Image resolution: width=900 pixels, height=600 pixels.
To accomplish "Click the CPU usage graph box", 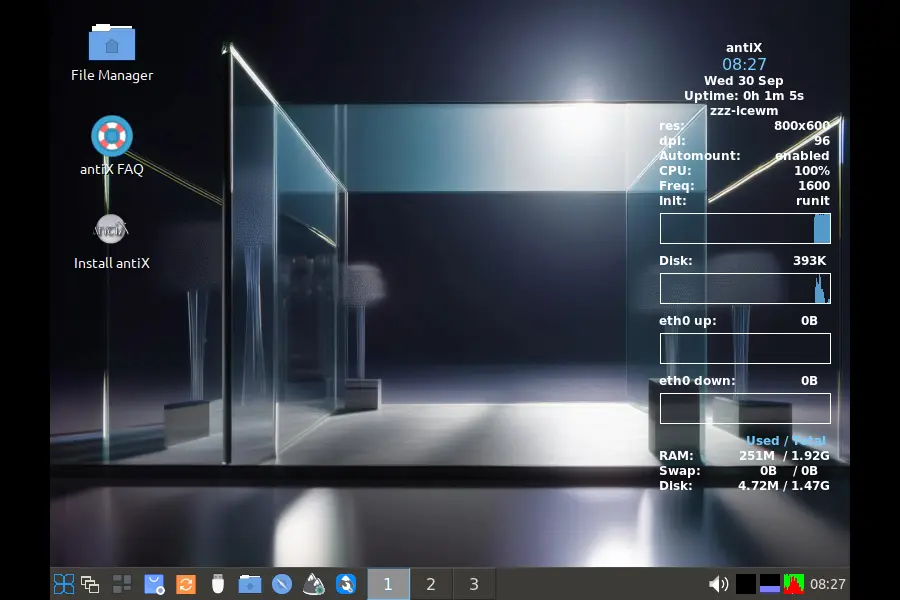I will (745, 229).
